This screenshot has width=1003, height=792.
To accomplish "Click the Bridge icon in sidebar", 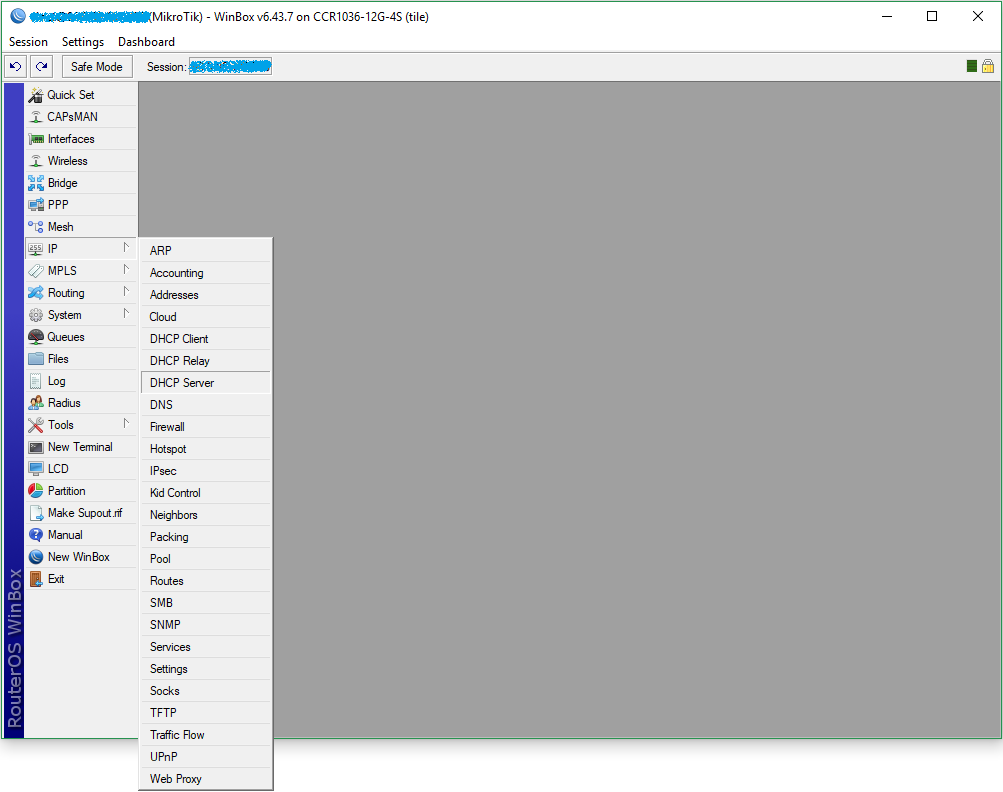I will (x=36, y=183).
